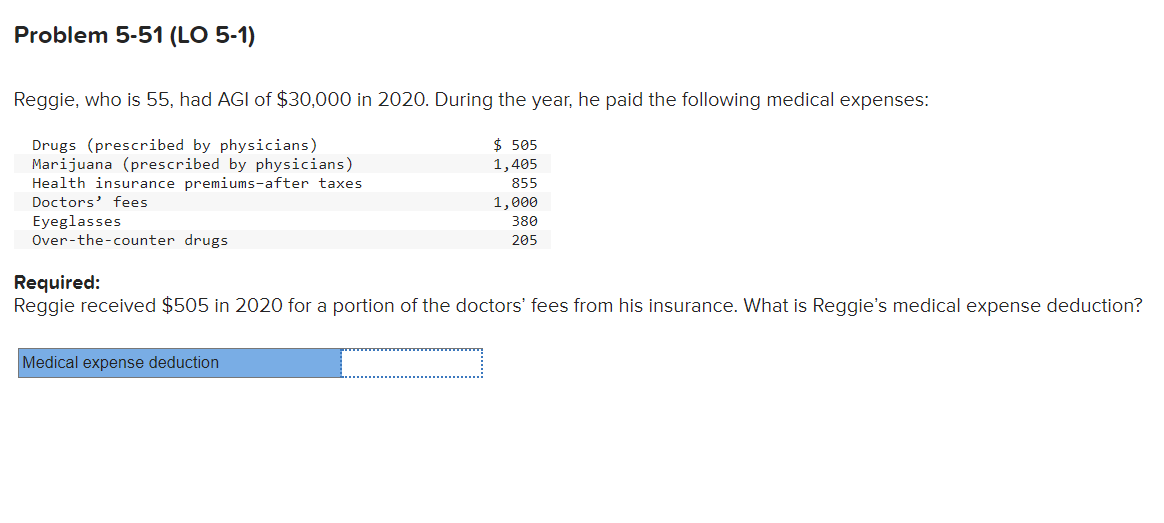Click the 205 over-the-counter amount
The image size is (1164, 523).
pyautogui.click(x=524, y=240)
